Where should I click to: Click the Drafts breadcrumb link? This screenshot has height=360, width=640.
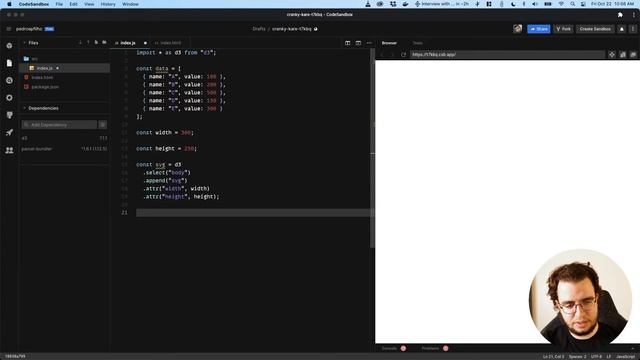(259, 29)
